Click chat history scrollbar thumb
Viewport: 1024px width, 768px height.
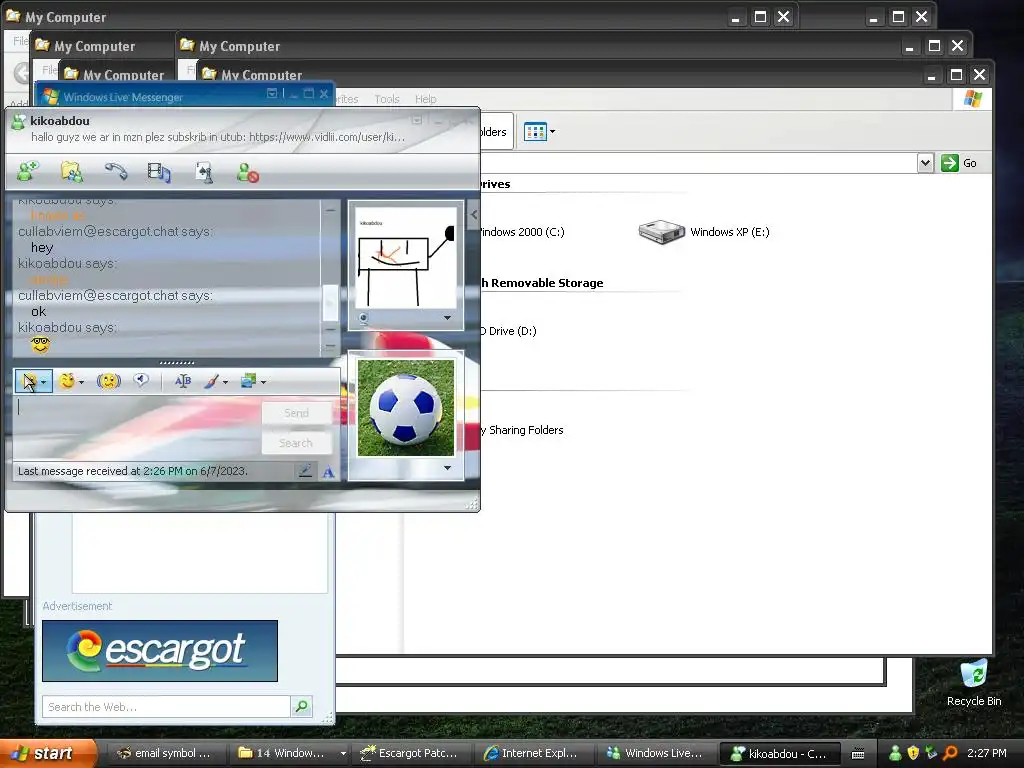330,302
